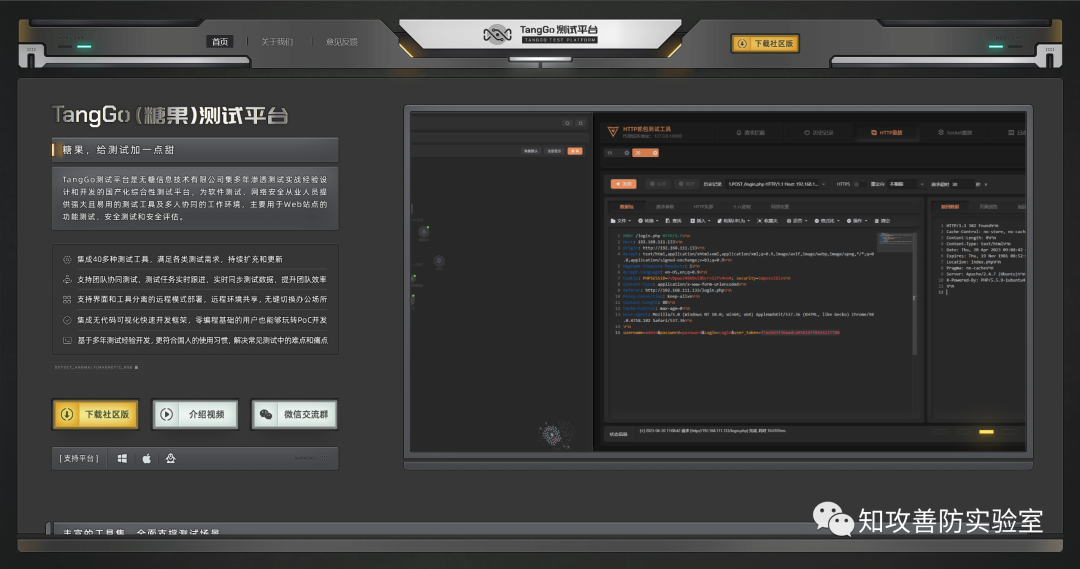Screen dimensions: 1080x569
Task: Click the Linux penguin platform icon
Action: tap(171, 459)
